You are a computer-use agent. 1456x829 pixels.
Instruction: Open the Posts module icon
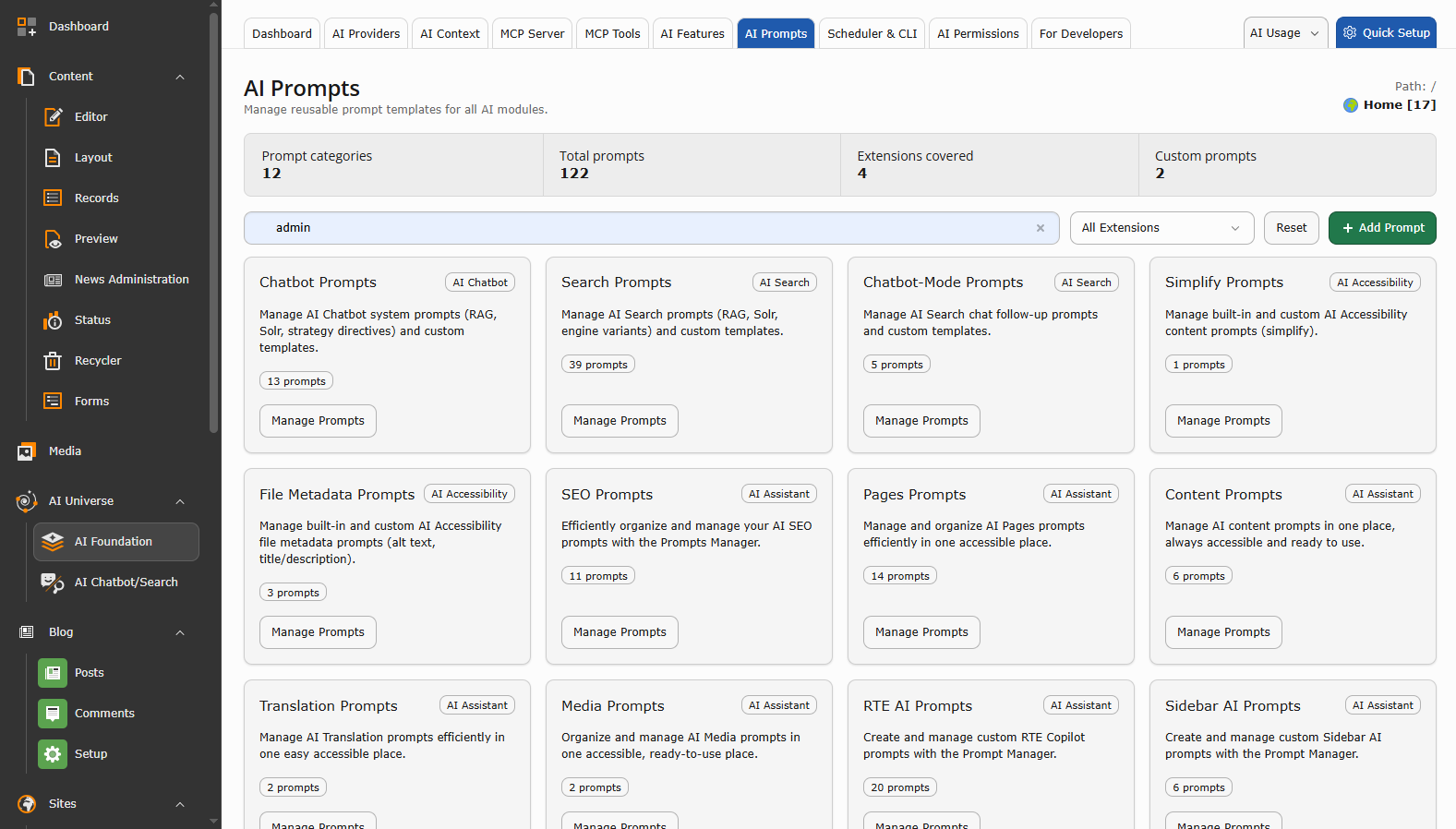tap(53, 673)
